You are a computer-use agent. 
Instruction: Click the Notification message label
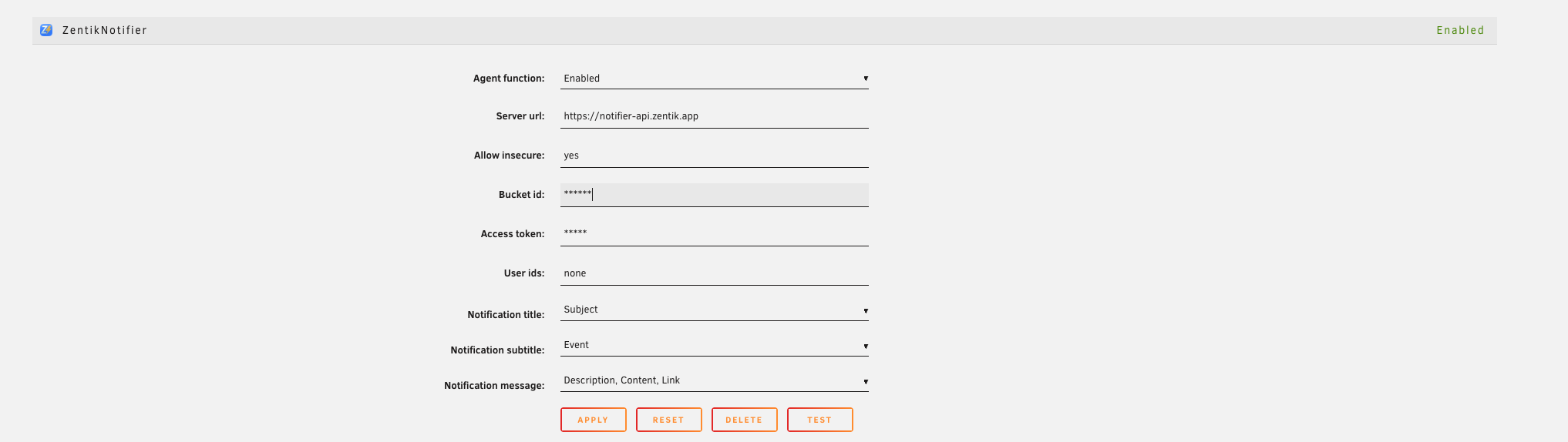(493, 385)
